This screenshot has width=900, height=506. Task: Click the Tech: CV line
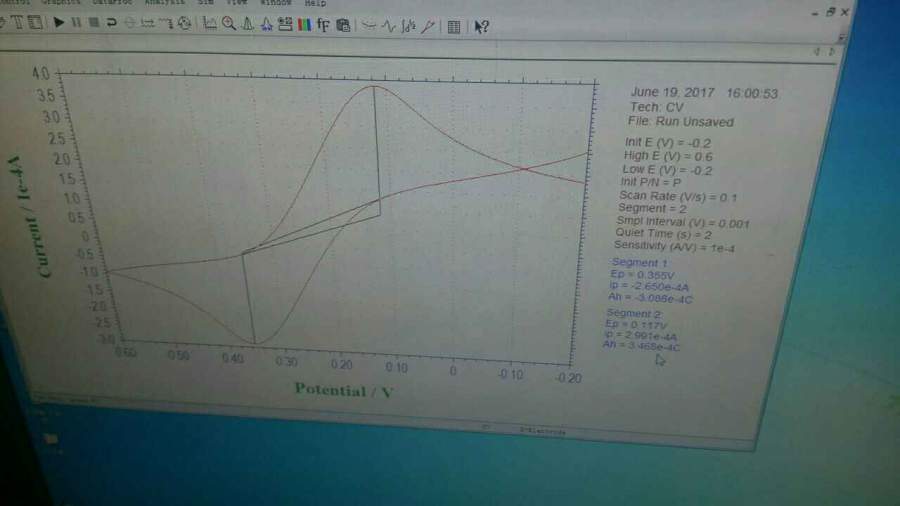pyautogui.click(x=657, y=107)
